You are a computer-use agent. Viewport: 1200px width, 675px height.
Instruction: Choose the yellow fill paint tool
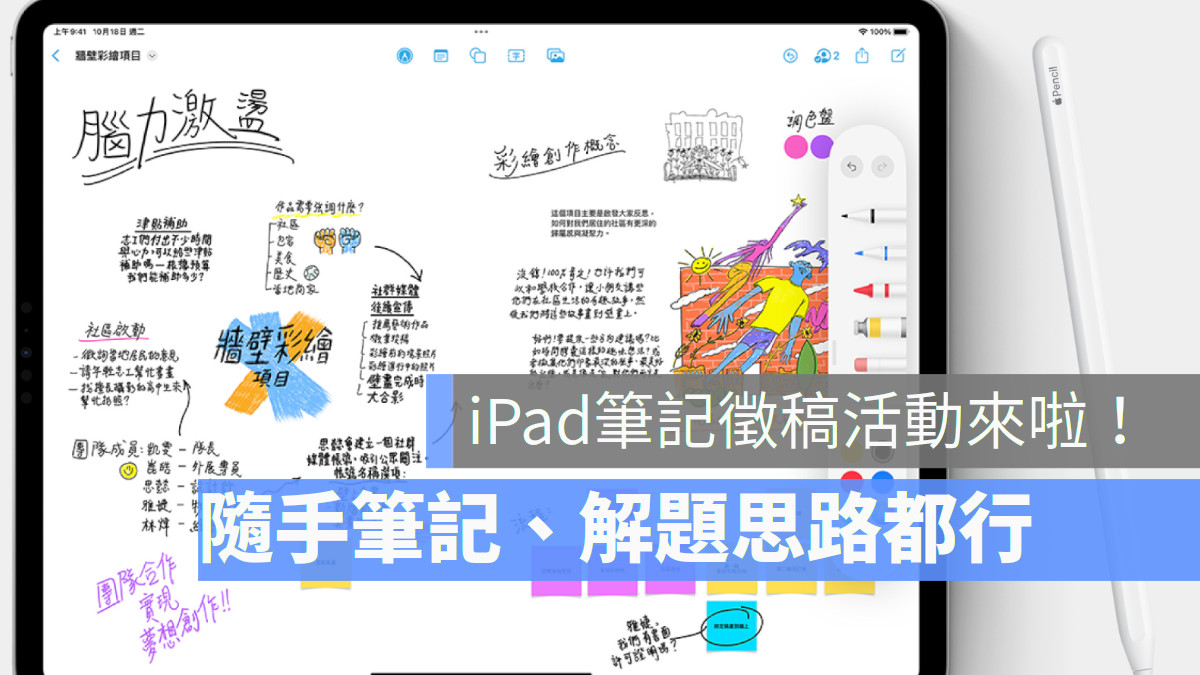point(878,327)
